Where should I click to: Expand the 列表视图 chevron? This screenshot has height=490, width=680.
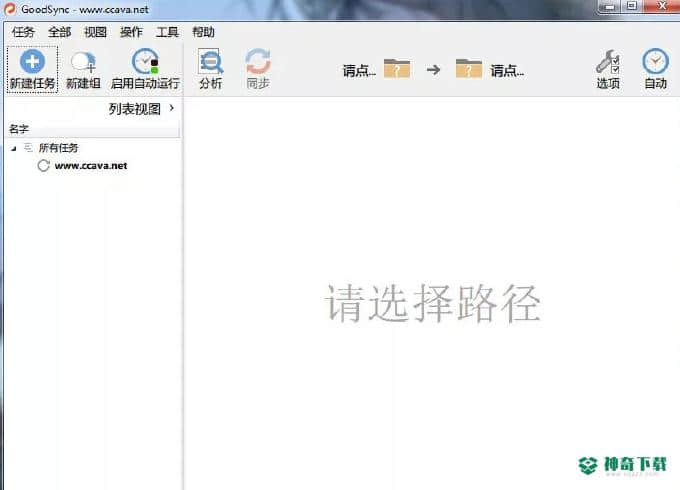tap(172, 108)
